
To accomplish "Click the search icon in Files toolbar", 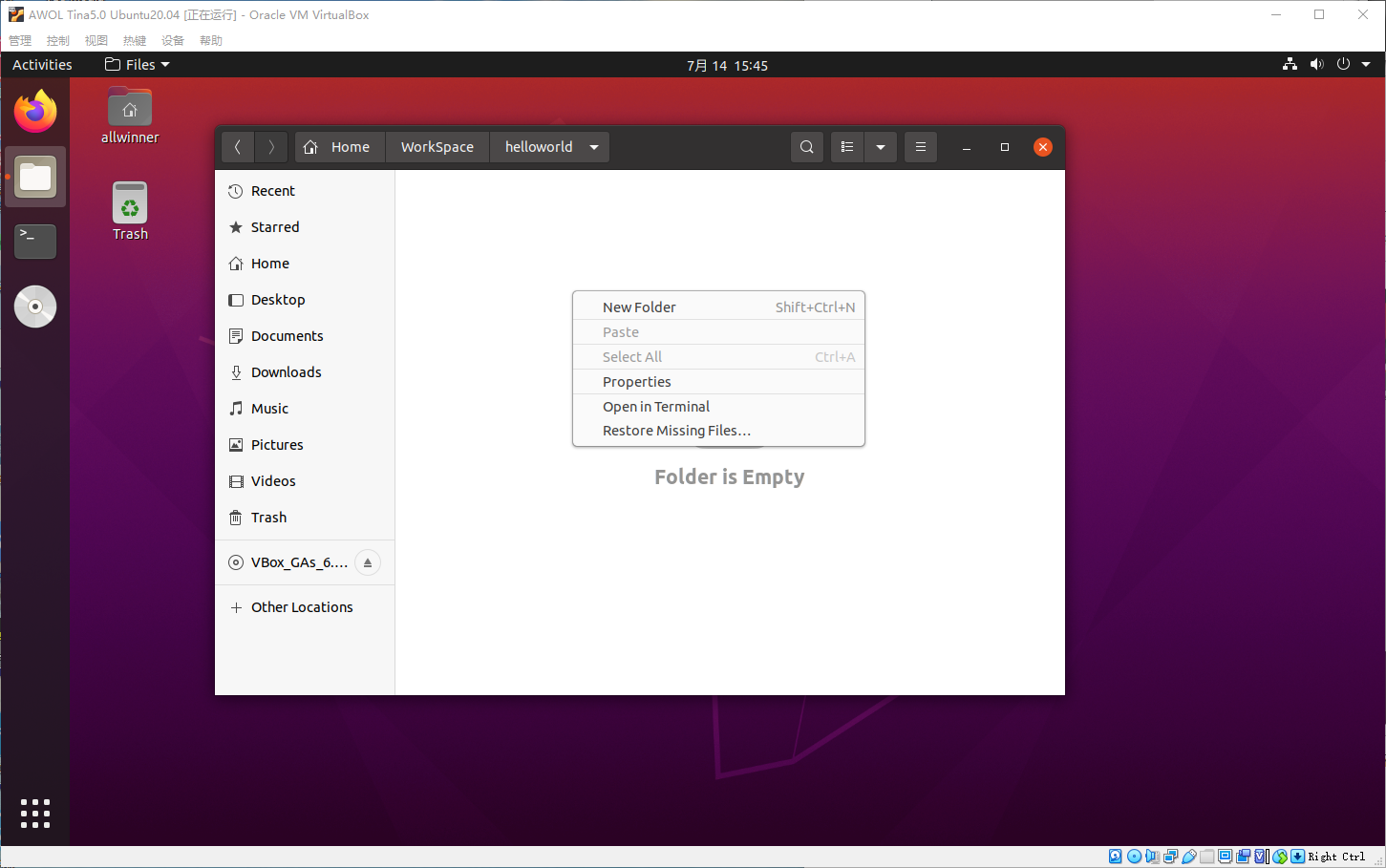I will point(806,146).
